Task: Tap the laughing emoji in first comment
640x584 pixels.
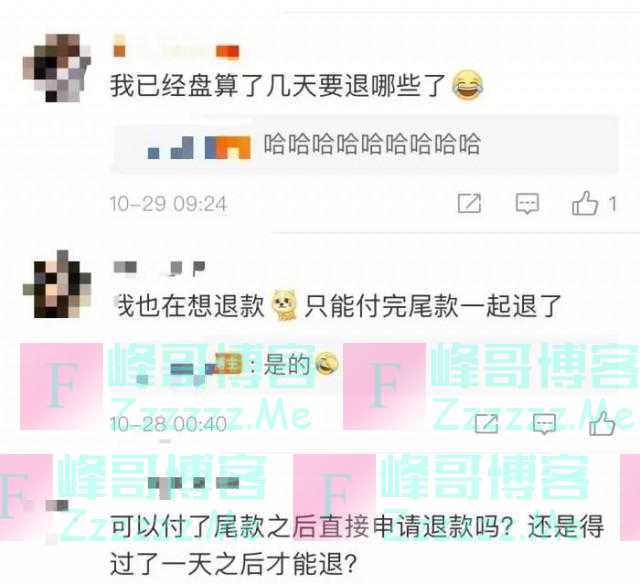Action: coord(468,85)
